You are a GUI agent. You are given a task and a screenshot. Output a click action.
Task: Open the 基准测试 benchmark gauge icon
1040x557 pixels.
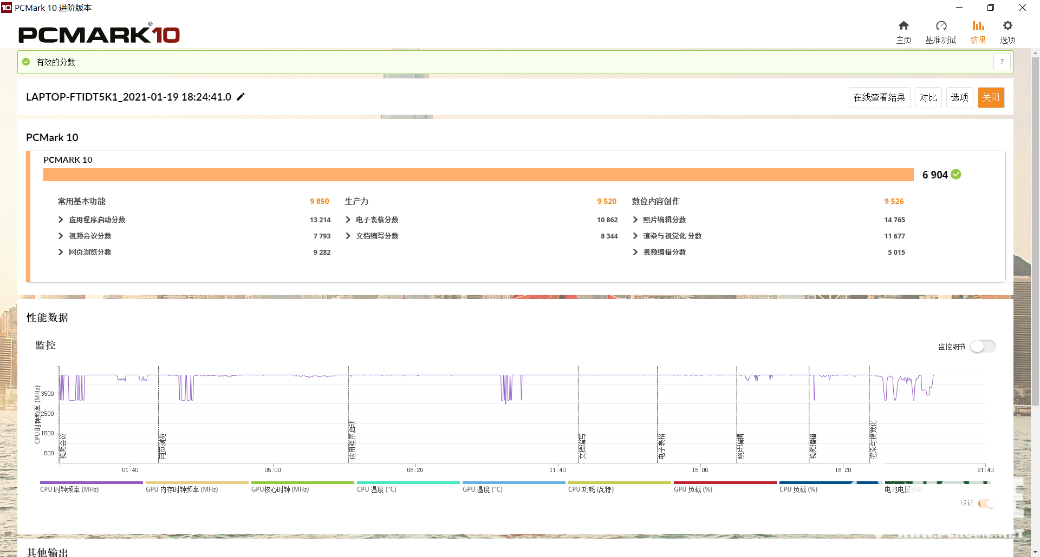941,26
